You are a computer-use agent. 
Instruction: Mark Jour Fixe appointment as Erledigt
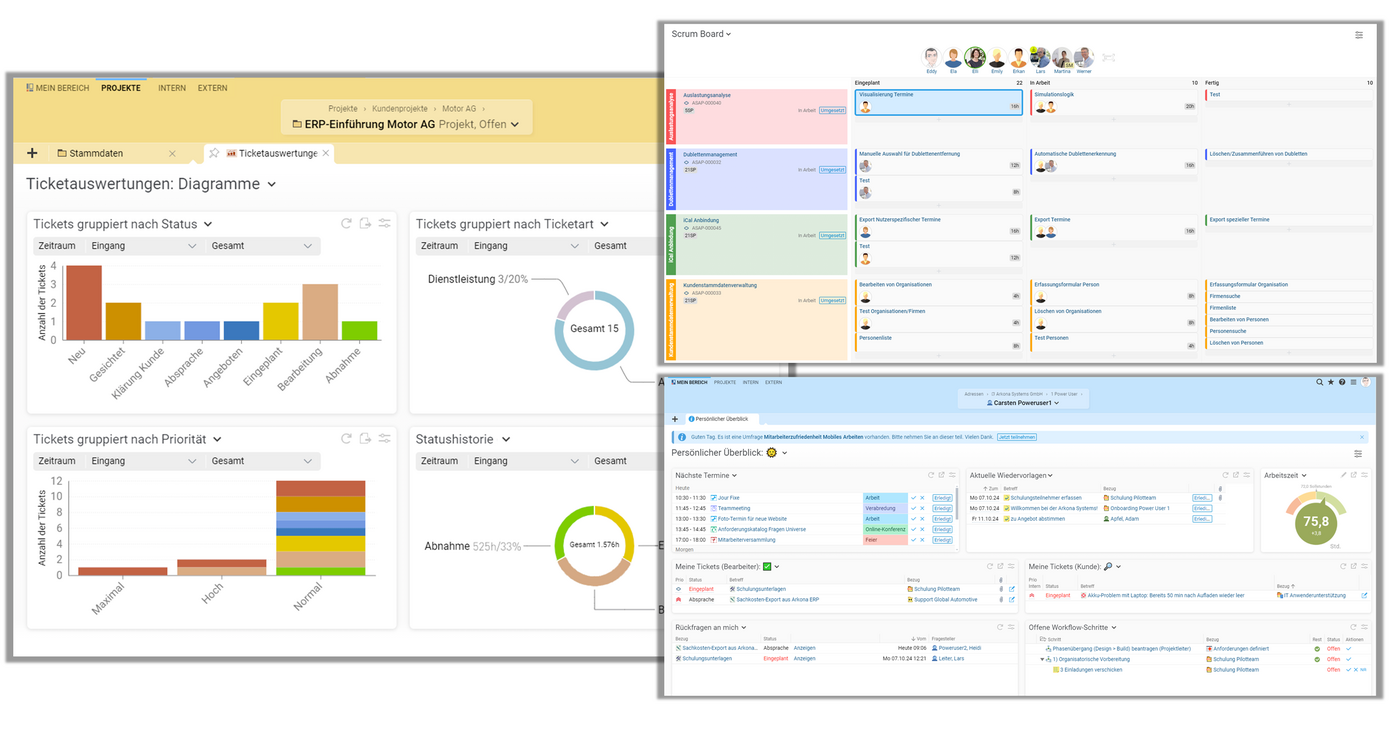(x=943, y=497)
